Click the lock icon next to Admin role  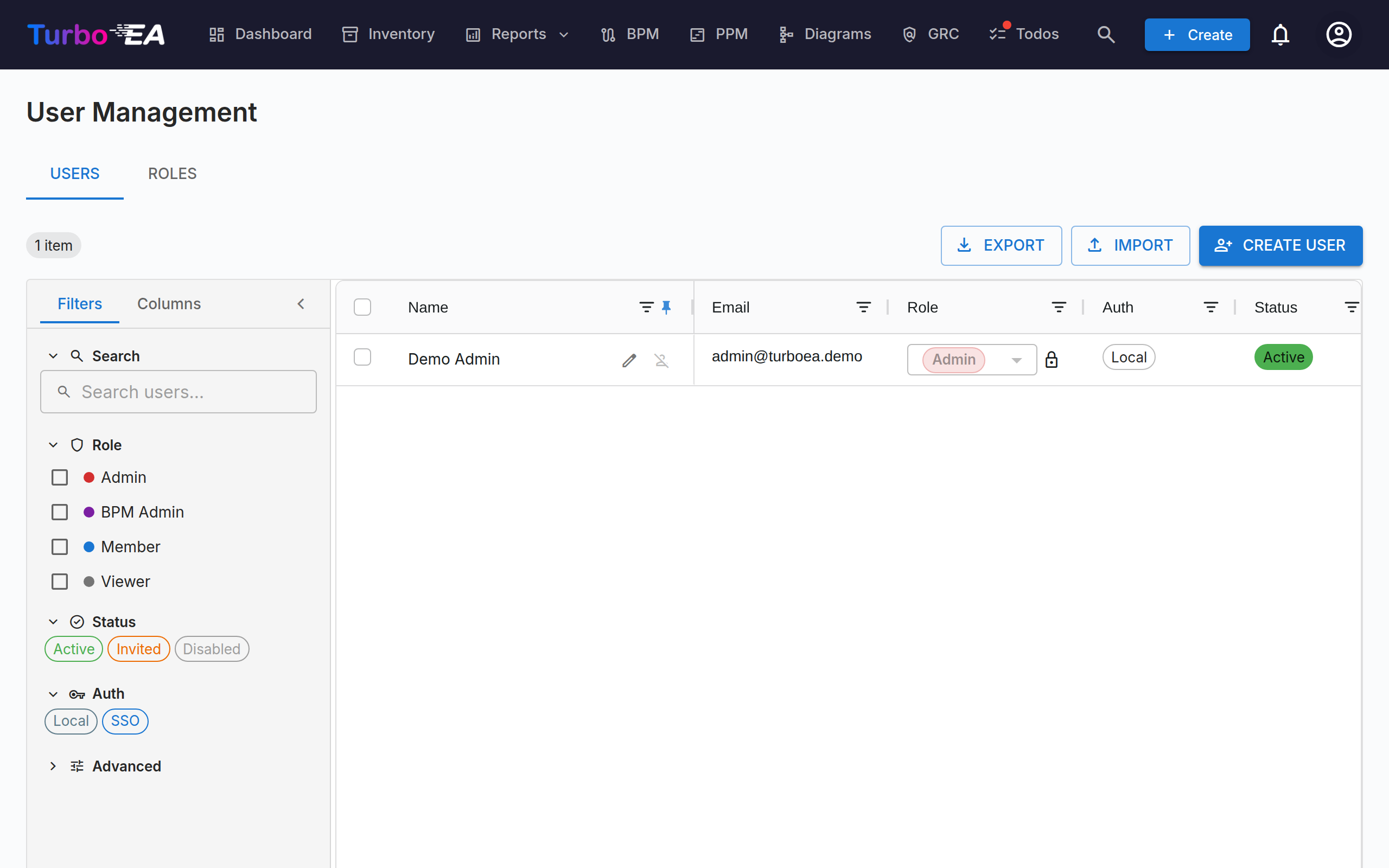click(x=1051, y=359)
